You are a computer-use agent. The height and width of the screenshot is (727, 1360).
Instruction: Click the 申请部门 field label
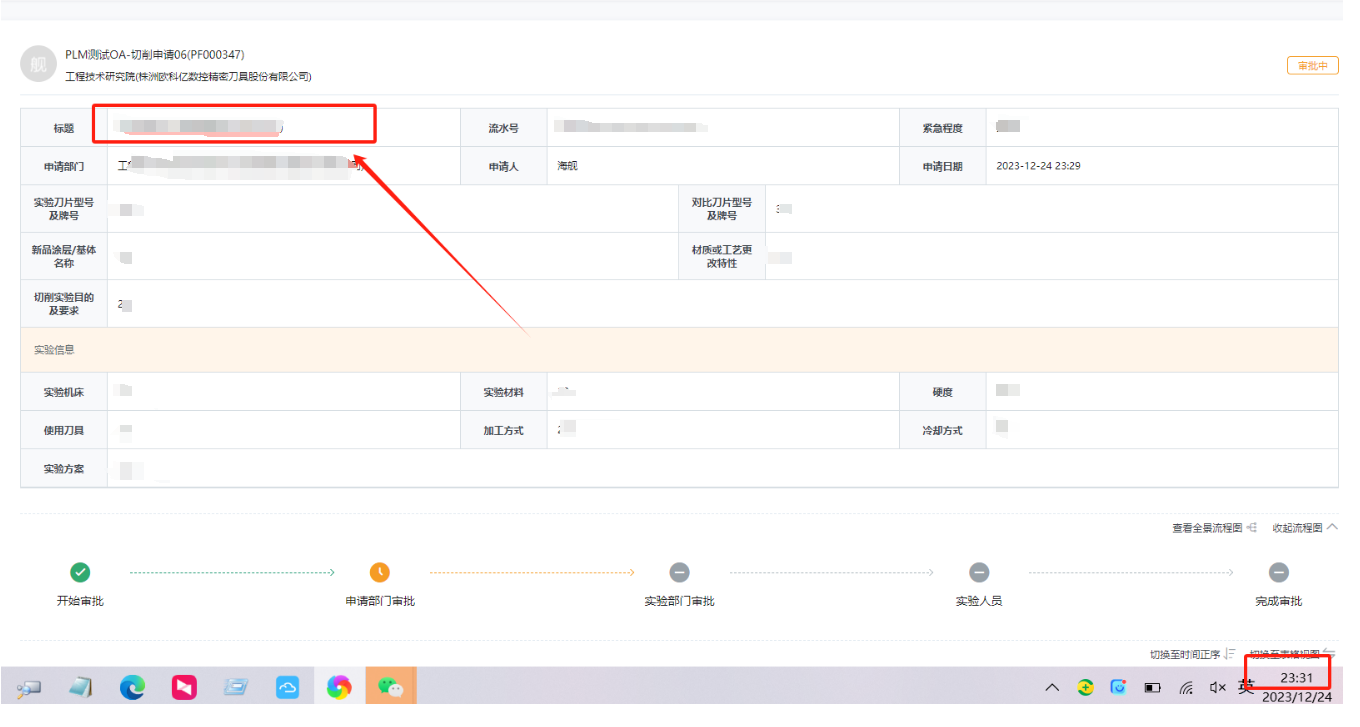(x=64, y=166)
